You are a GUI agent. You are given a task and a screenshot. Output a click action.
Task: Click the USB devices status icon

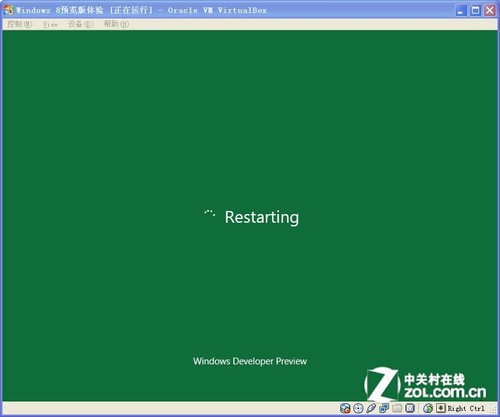click(371, 408)
